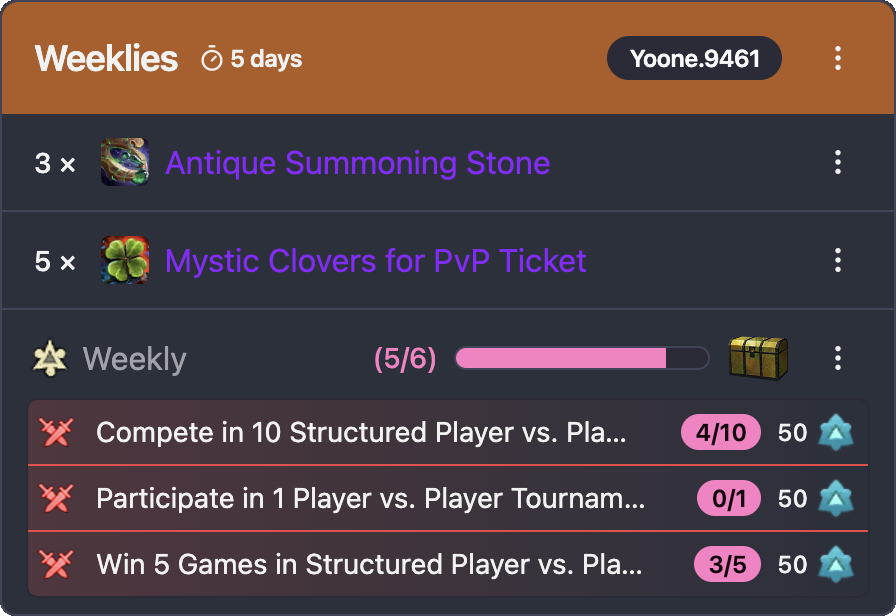896x616 pixels.
Task: Click the Antique Summoning Stone item icon
Action: [x=125, y=162]
